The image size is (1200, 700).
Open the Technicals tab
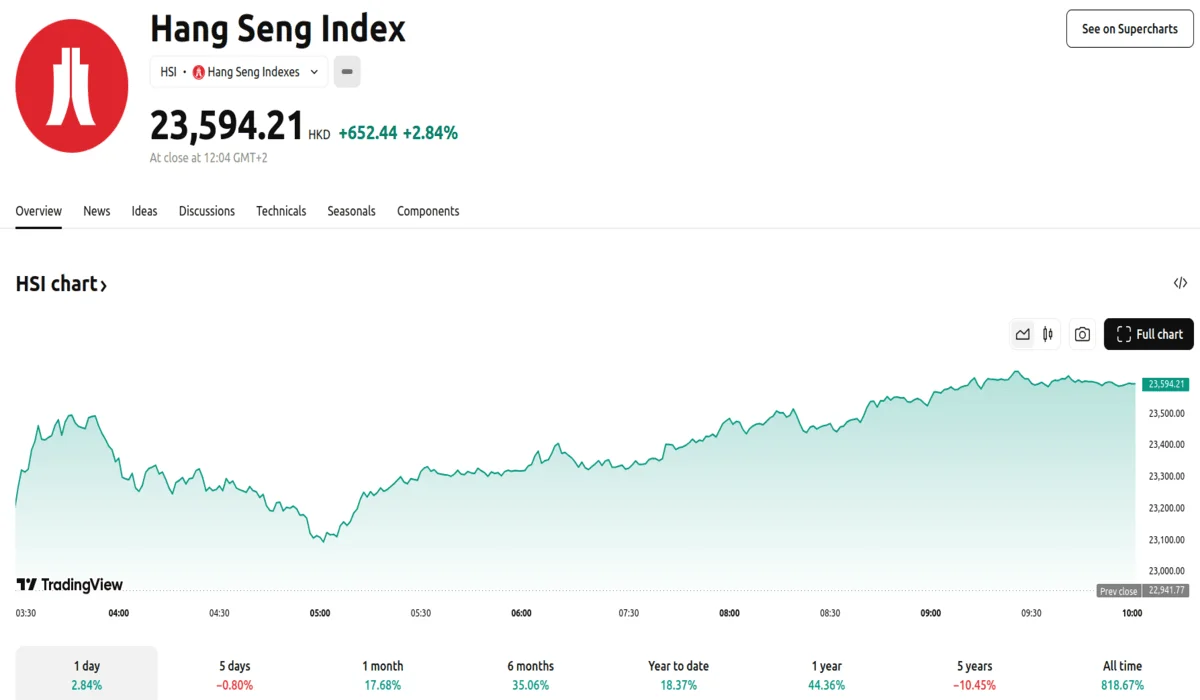(x=281, y=211)
